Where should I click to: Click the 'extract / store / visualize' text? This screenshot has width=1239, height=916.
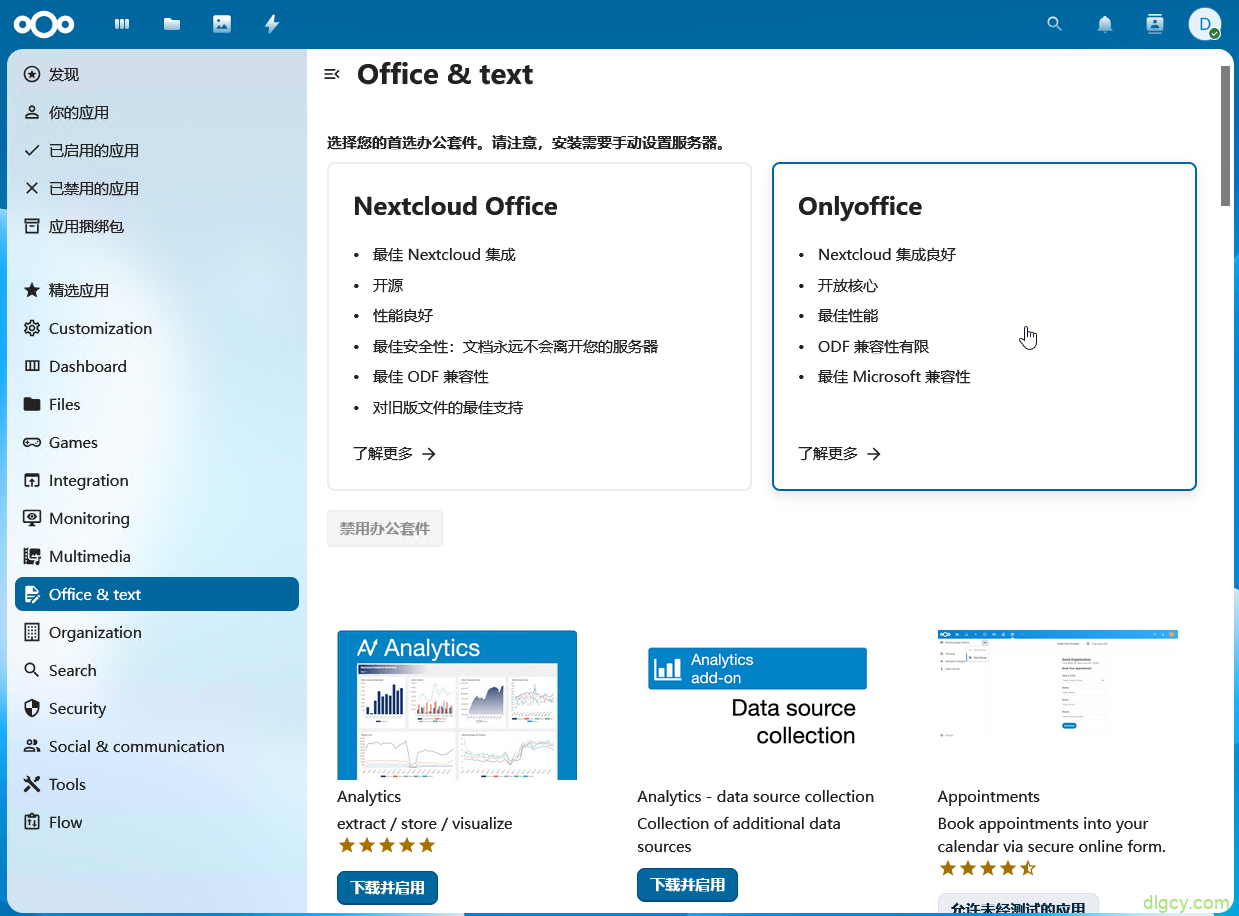tap(425, 823)
